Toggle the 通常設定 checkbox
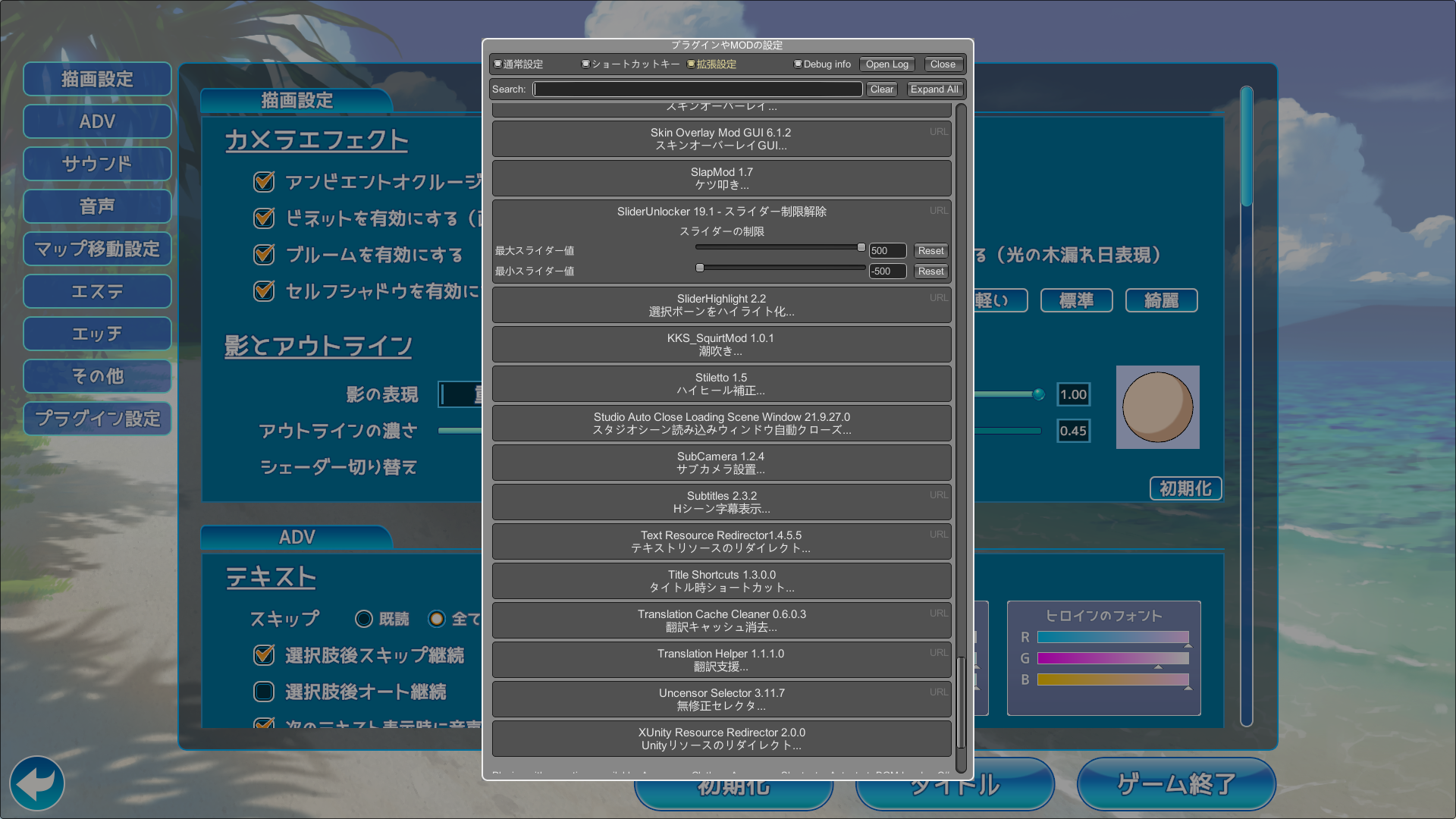The width and height of the screenshot is (1456, 819). click(x=498, y=64)
